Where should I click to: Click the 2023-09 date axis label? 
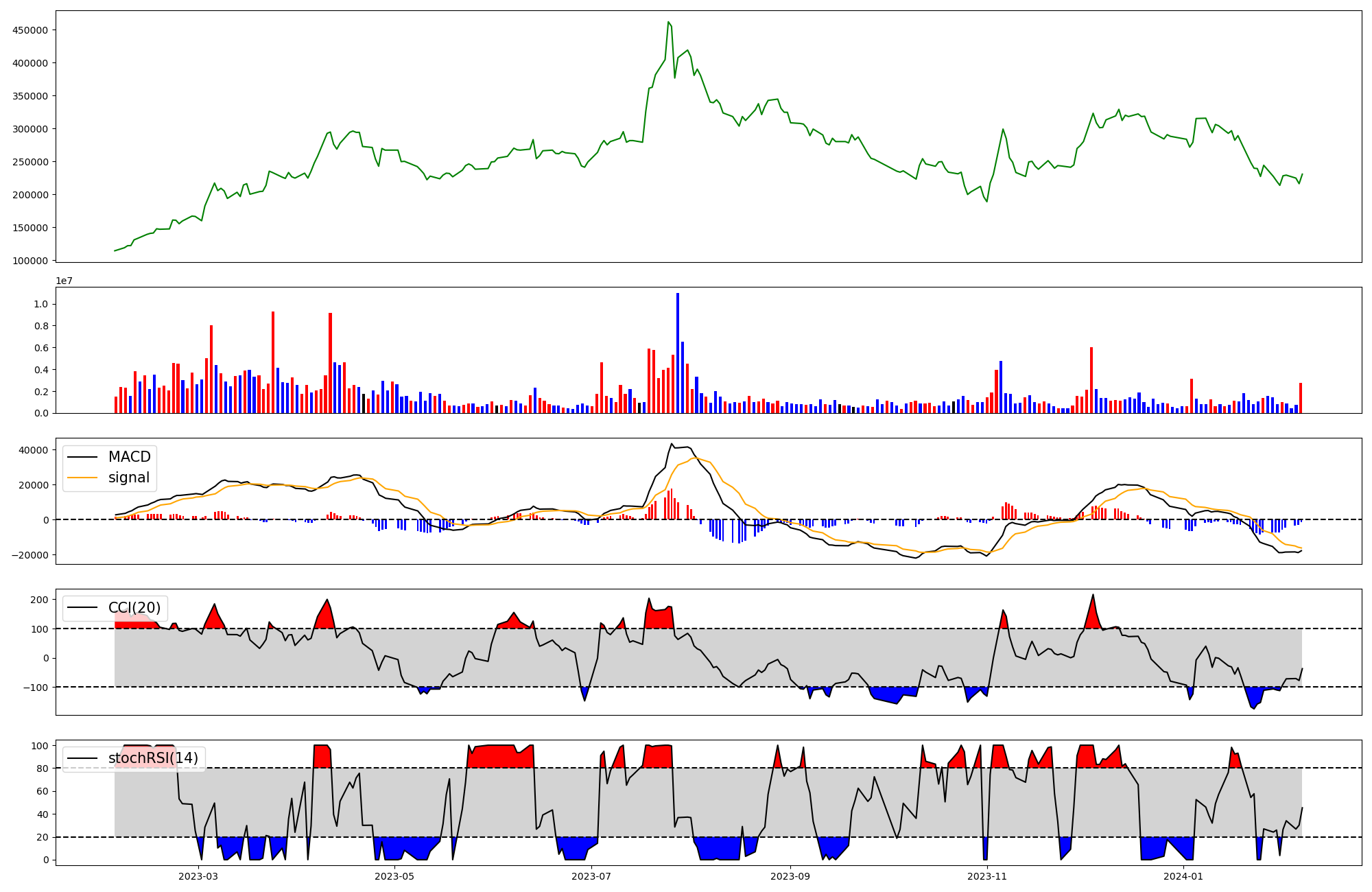pos(790,876)
